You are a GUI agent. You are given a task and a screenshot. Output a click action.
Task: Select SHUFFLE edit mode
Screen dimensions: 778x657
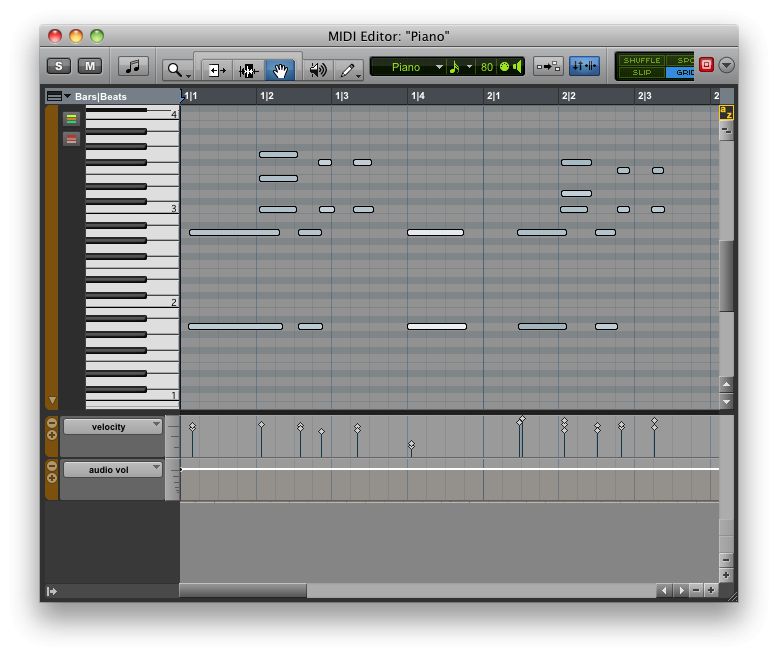pos(641,61)
